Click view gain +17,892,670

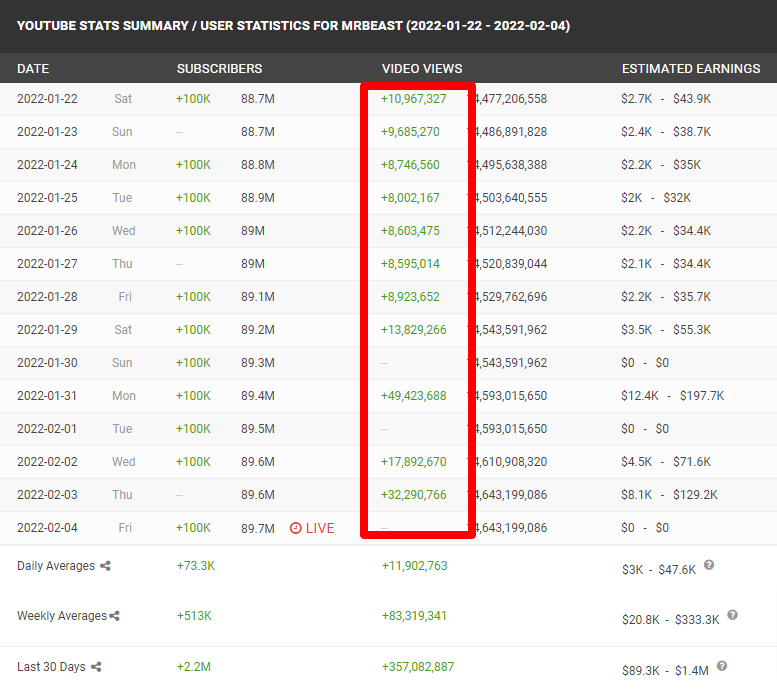click(x=414, y=462)
